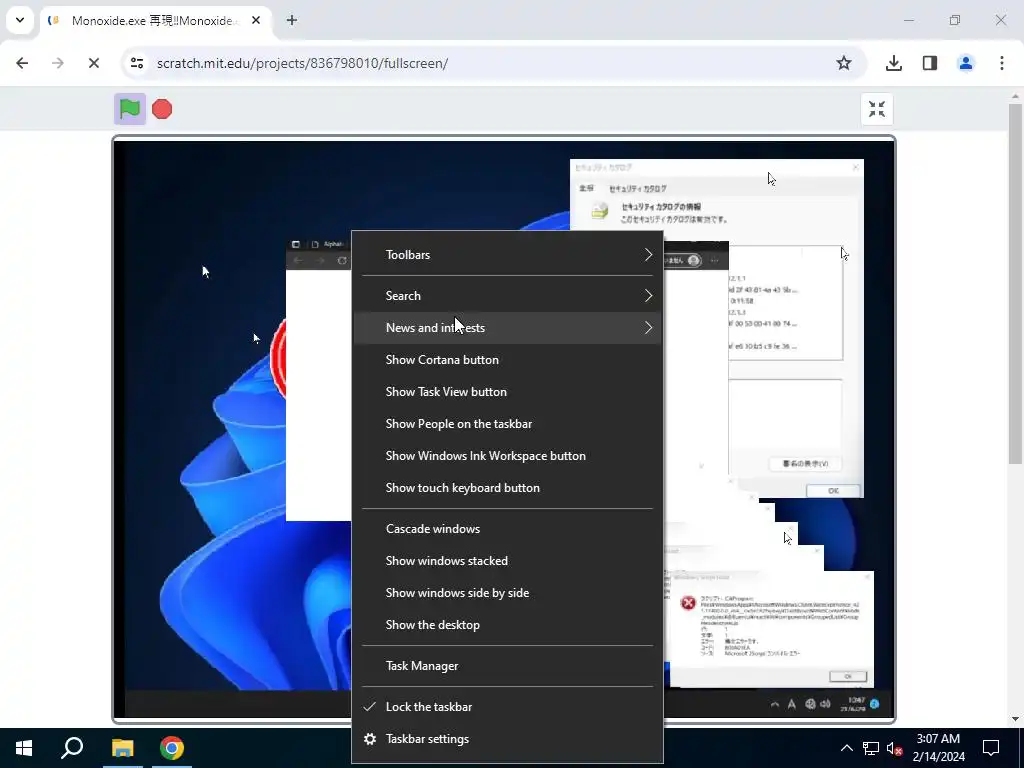The image size is (1024, 768).
Task: View site information icon in address bar
Action: (x=136, y=63)
